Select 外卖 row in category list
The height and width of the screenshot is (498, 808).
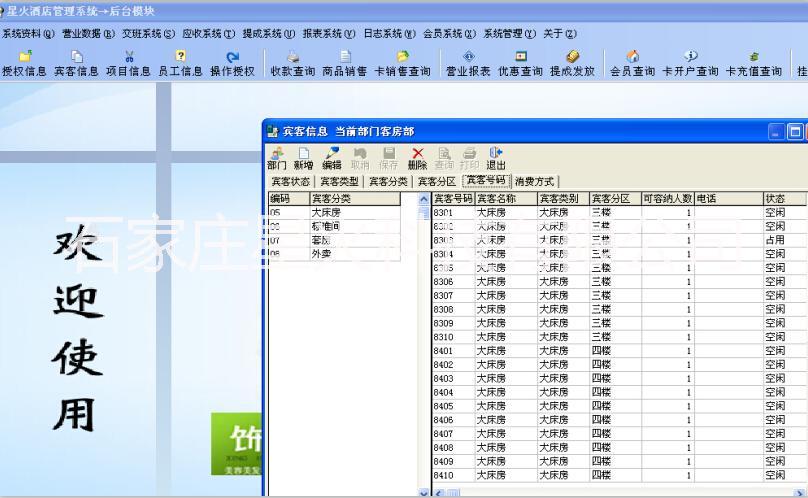[x=334, y=254]
